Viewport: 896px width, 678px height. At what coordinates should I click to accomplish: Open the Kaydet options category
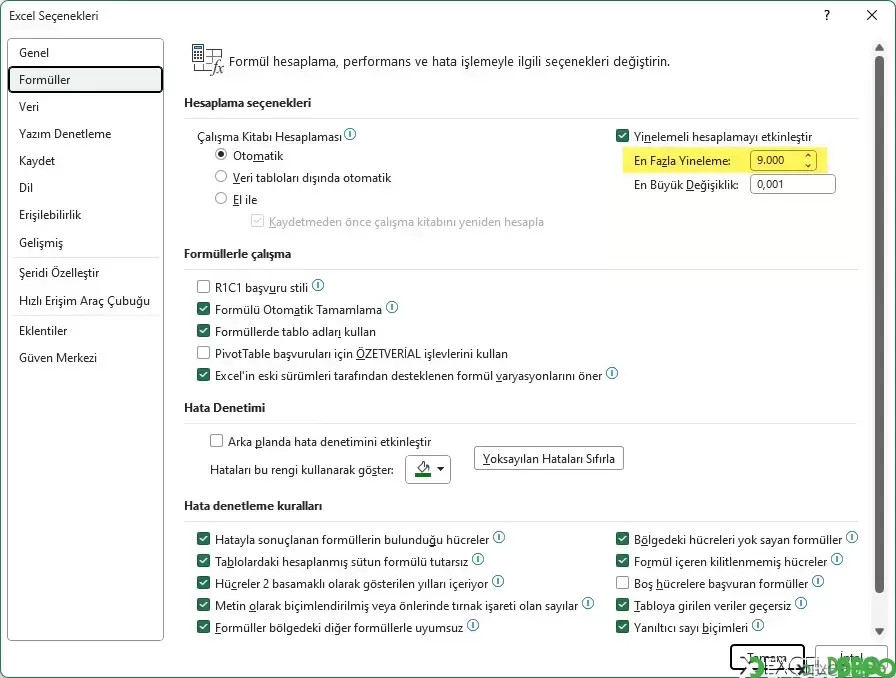[x=86, y=161]
